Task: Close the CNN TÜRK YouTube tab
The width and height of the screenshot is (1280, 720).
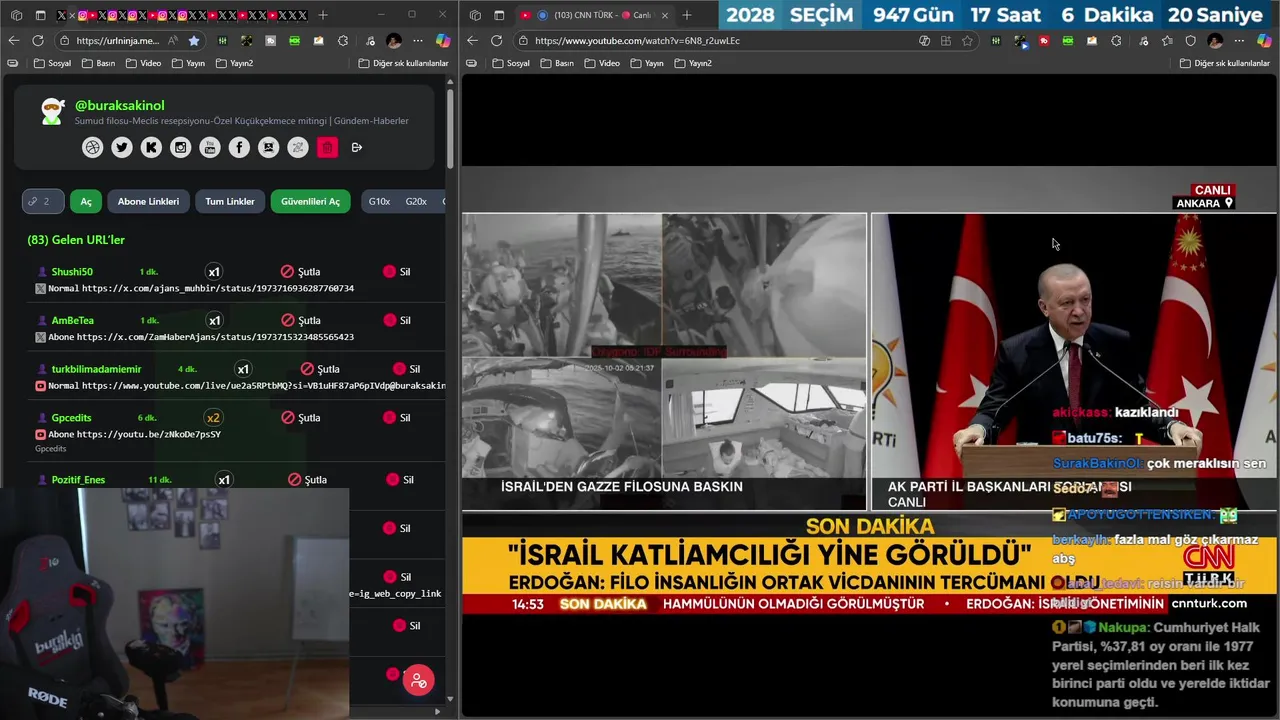Action: tap(664, 15)
